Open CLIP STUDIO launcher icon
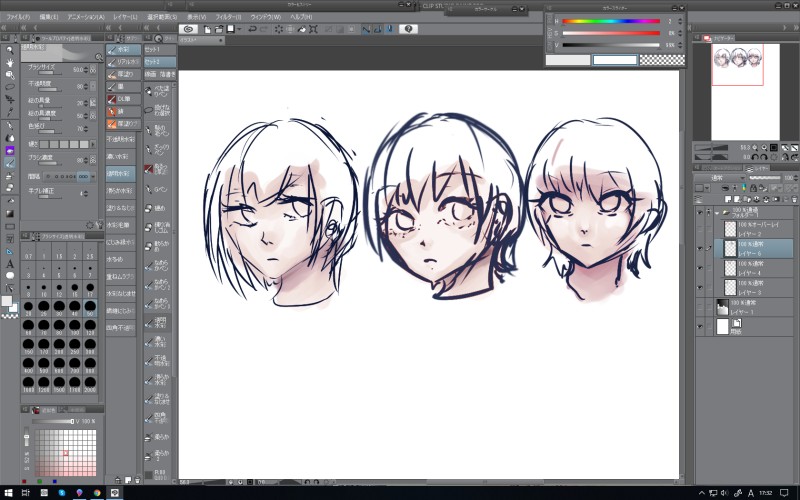The height and width of the screenshot is (500, 800). 188,29
